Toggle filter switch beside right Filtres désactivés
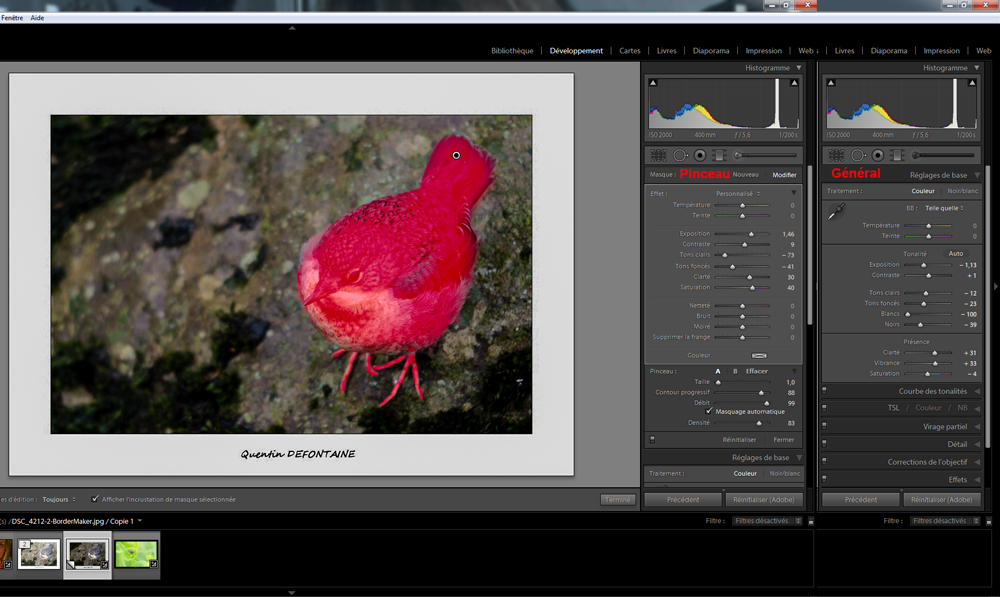 (x=989, y=521)
